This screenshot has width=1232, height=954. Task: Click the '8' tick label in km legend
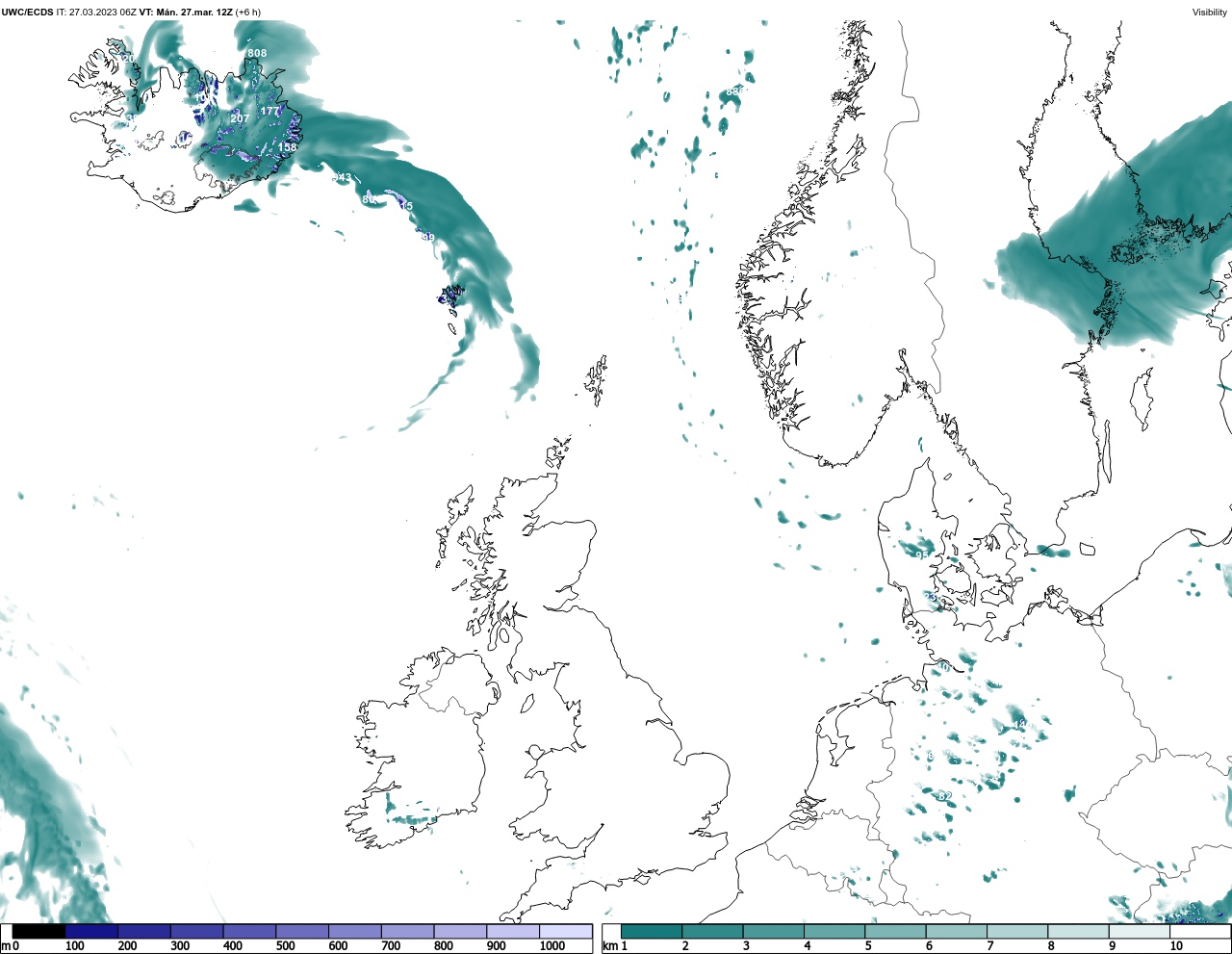pos(1051,946)
